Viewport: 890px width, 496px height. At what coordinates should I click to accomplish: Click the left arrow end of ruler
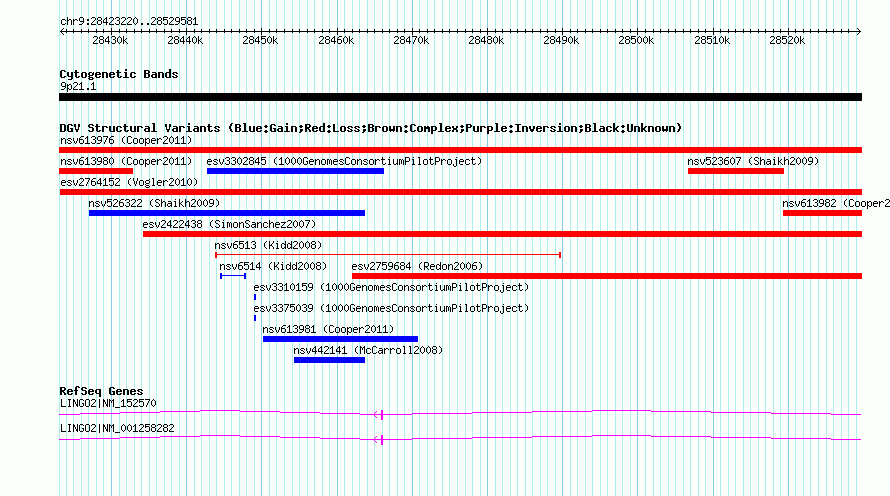(x=62, y=32)
